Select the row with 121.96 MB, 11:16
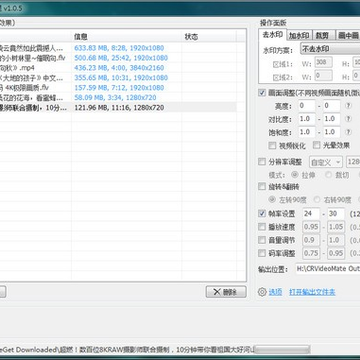Viewport: 360px width, 360px height. click(118, 108)
